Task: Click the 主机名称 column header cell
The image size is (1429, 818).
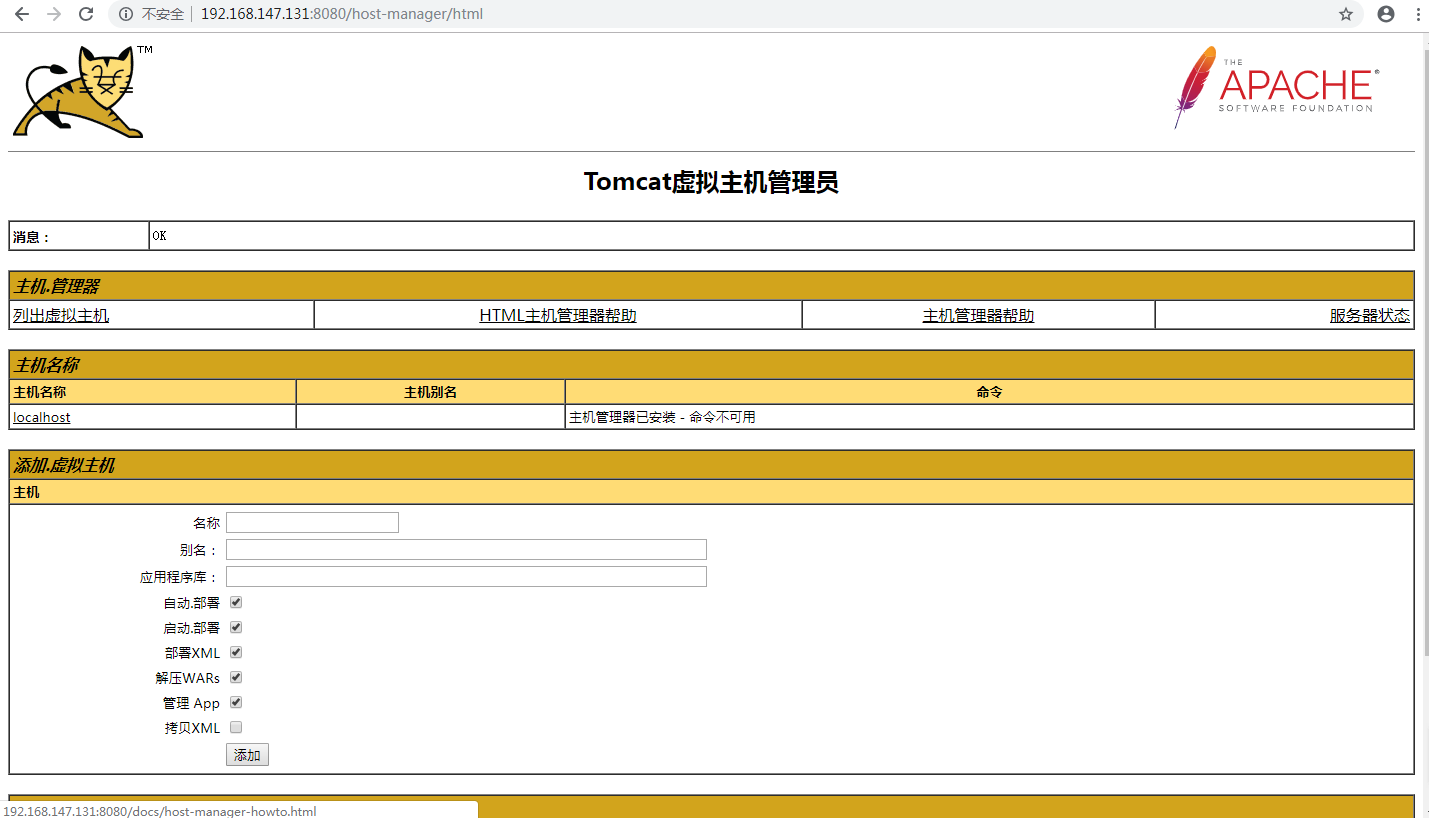Action: coord(153,392)
